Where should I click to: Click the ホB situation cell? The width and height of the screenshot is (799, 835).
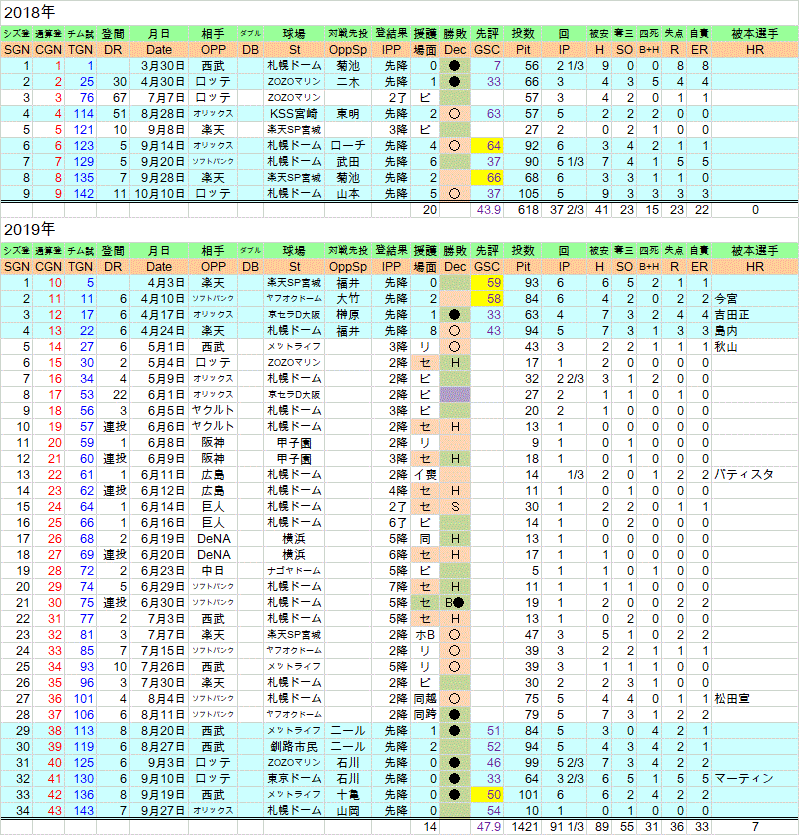(425, 634)
